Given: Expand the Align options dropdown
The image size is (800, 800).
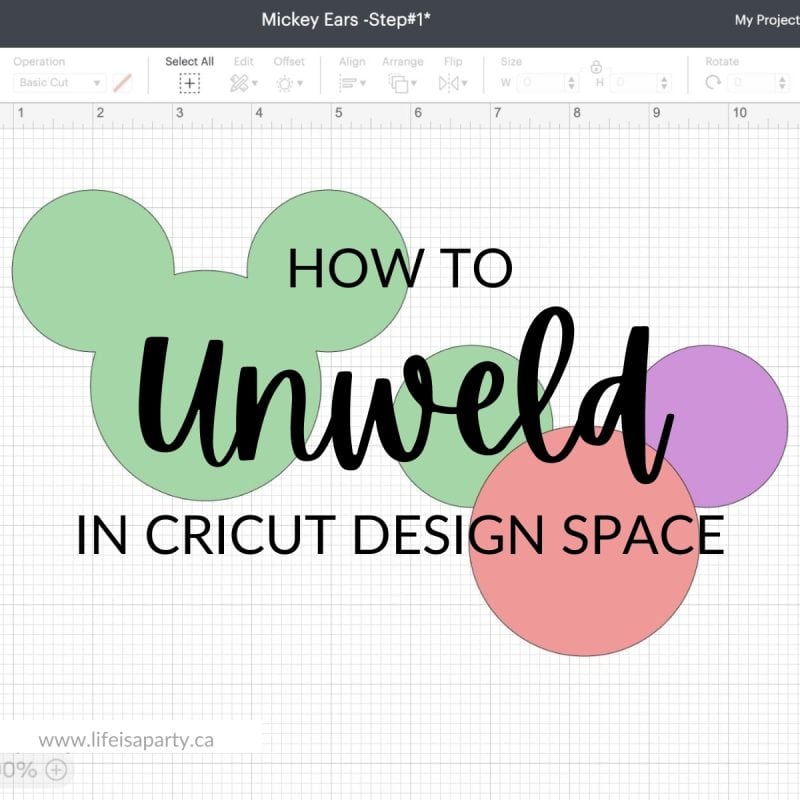Looking at the screenshot, I should [362, 82].
